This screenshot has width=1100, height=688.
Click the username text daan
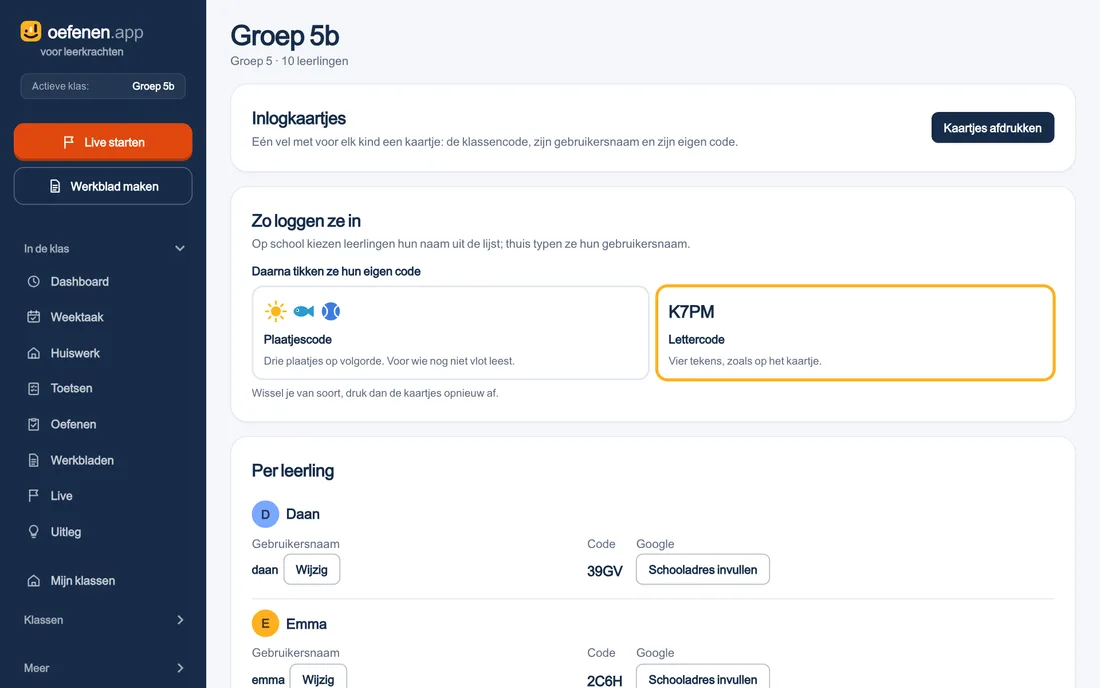click(x=264, y=570)
